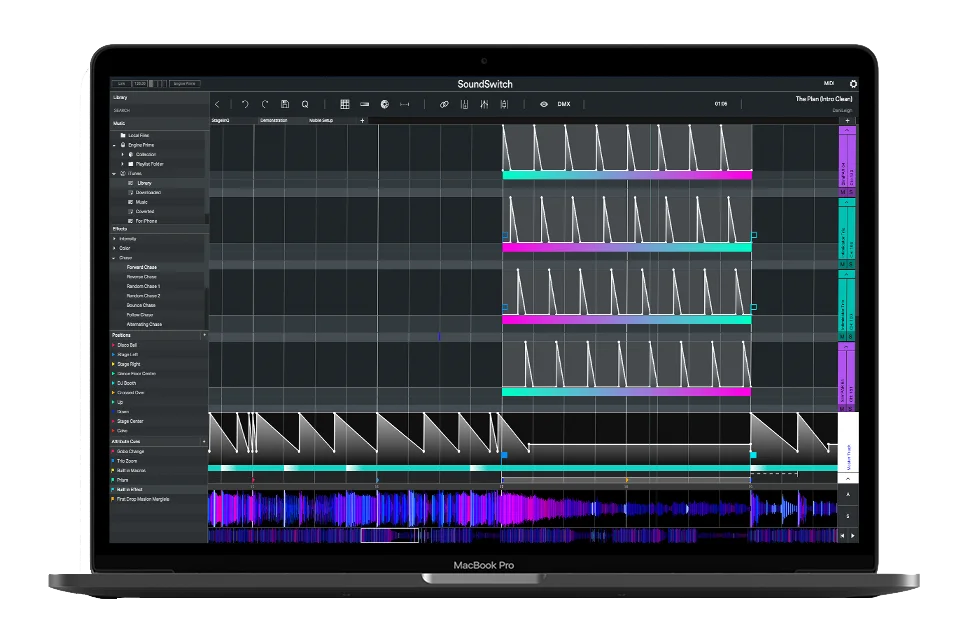This screenshot has width=966, height=631.
Task: Click the red cue marker flag on timeline
Action: pyautogui.click(x=253, y=479)
